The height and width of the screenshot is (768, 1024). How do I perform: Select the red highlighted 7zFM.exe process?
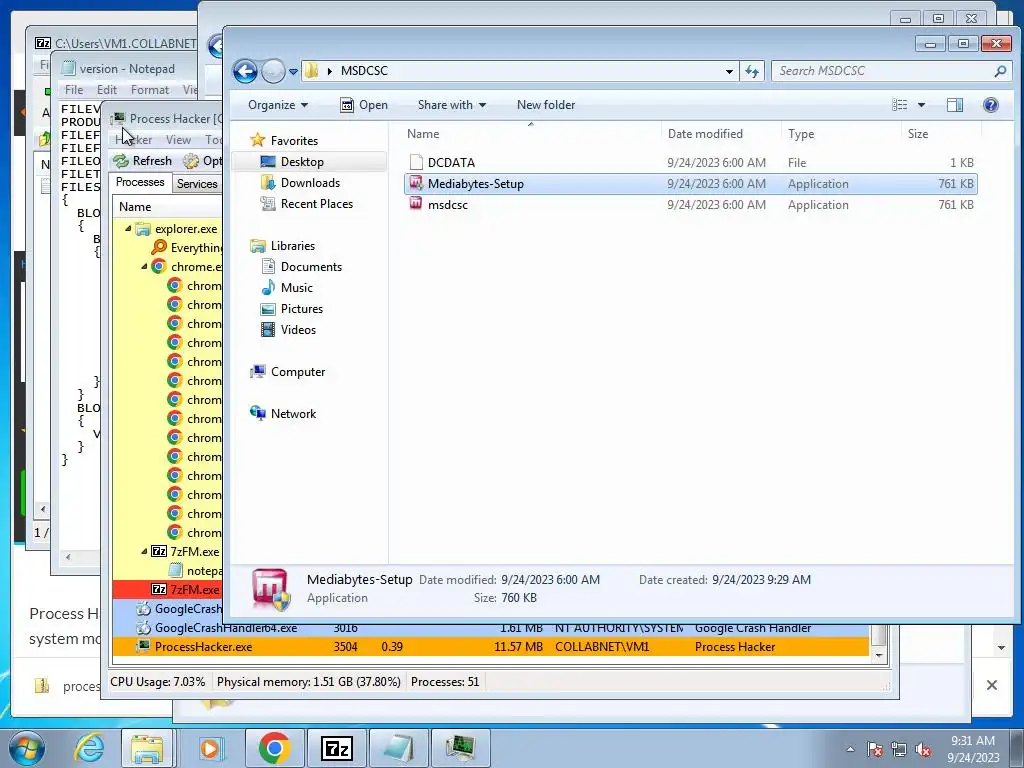point(168,589)
